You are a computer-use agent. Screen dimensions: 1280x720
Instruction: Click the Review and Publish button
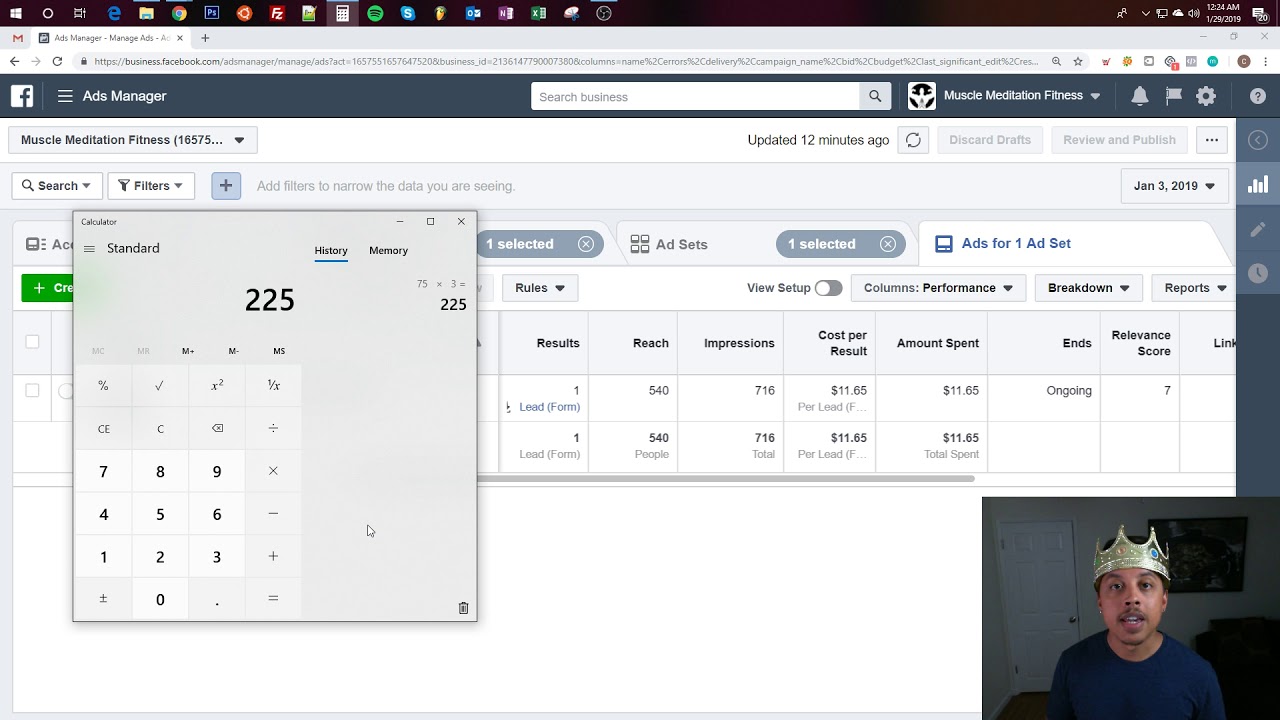[x=1119, y=140]
